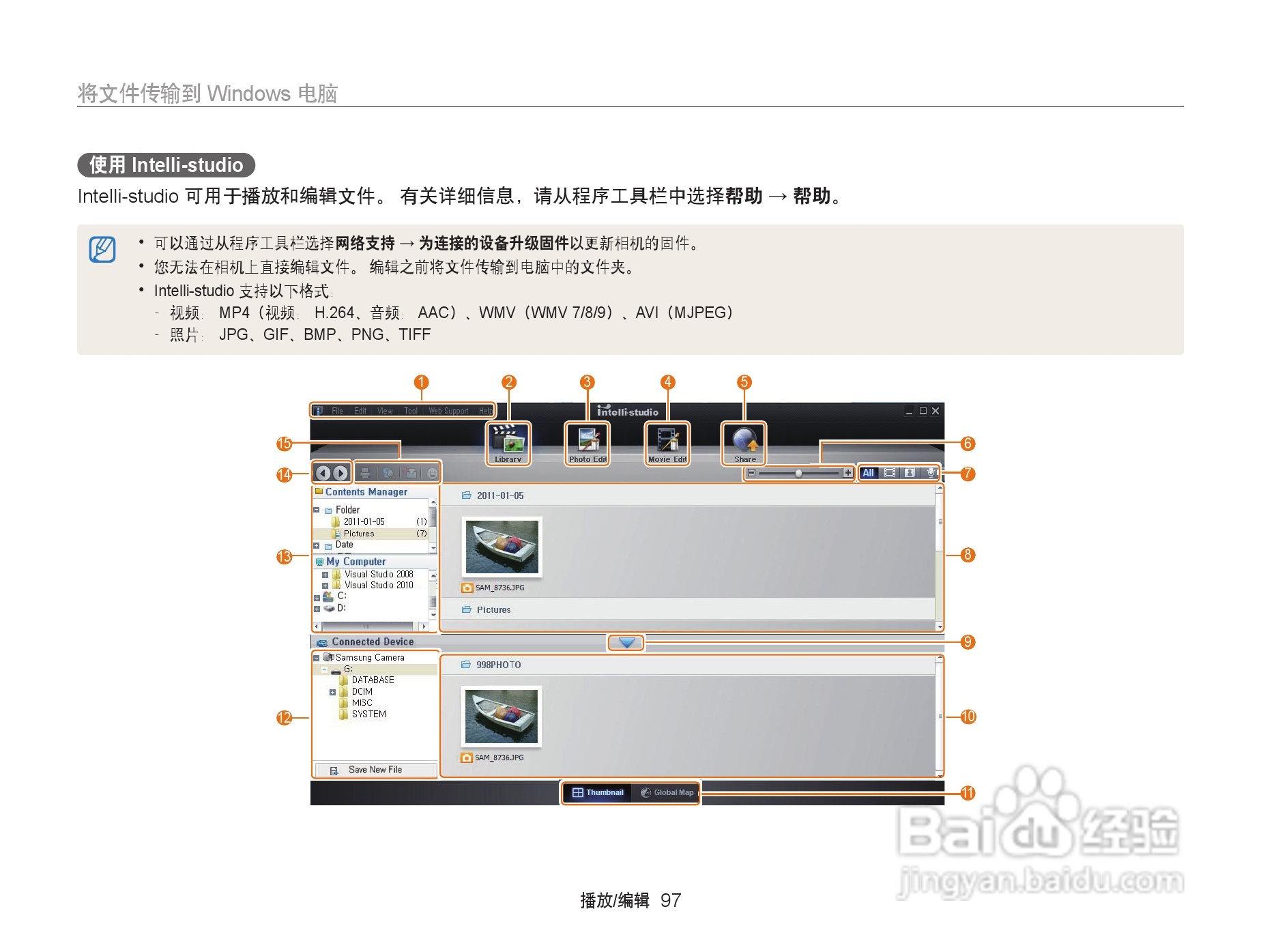Open the View menu

pos(385,411)
